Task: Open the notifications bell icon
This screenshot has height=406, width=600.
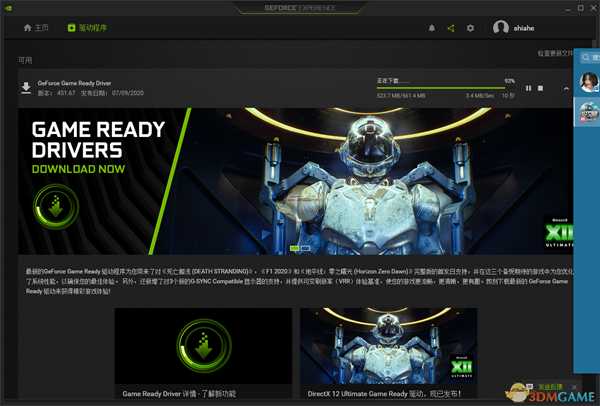Action: pyautogui.click(x=432, y=28)
